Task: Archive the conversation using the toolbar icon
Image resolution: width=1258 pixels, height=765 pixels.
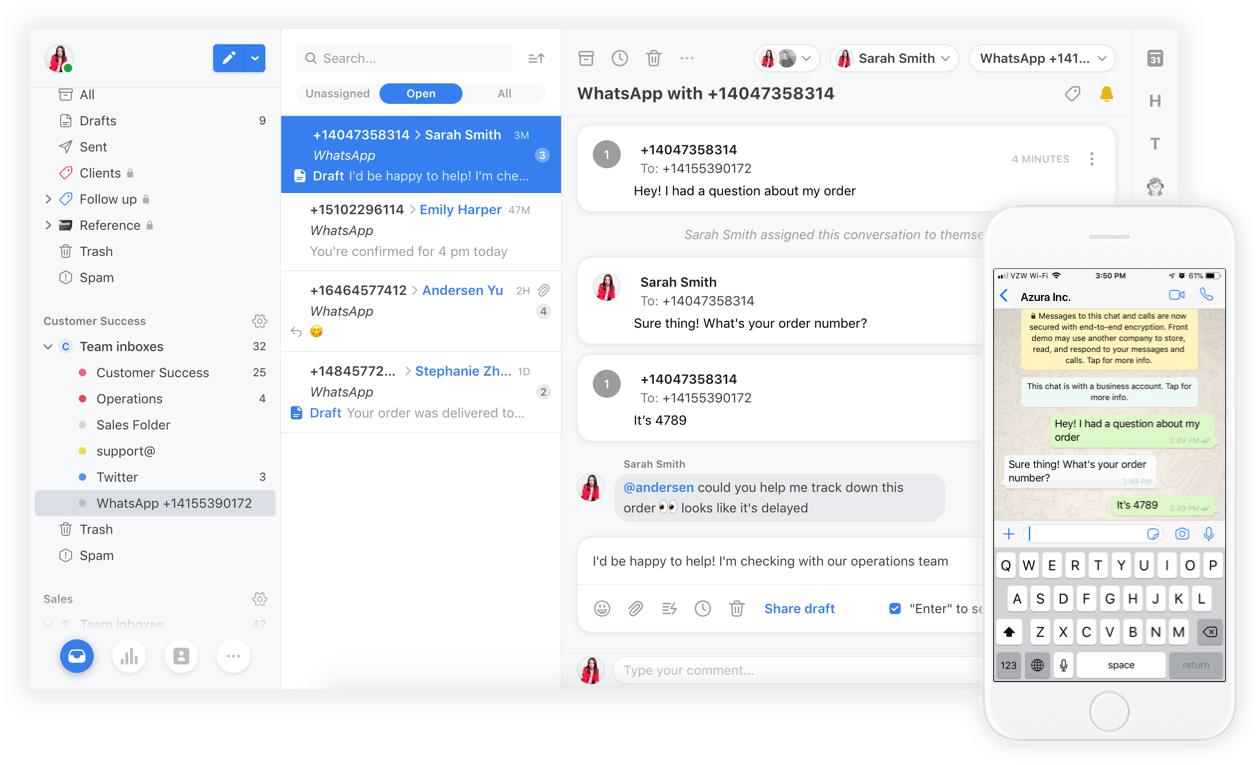Action: point(586,58)
